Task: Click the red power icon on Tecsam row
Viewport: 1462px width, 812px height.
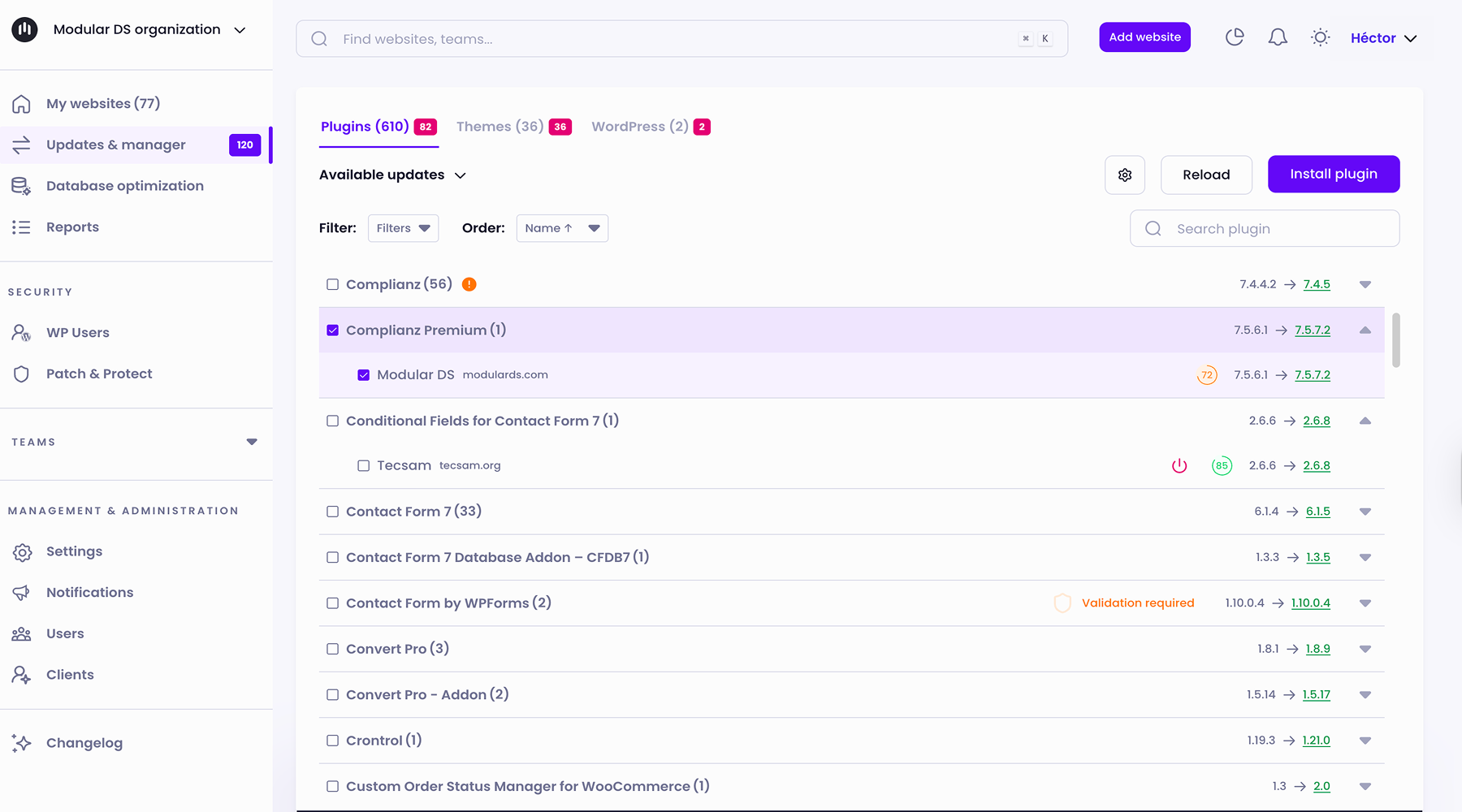Action: tap(1179, 466)
